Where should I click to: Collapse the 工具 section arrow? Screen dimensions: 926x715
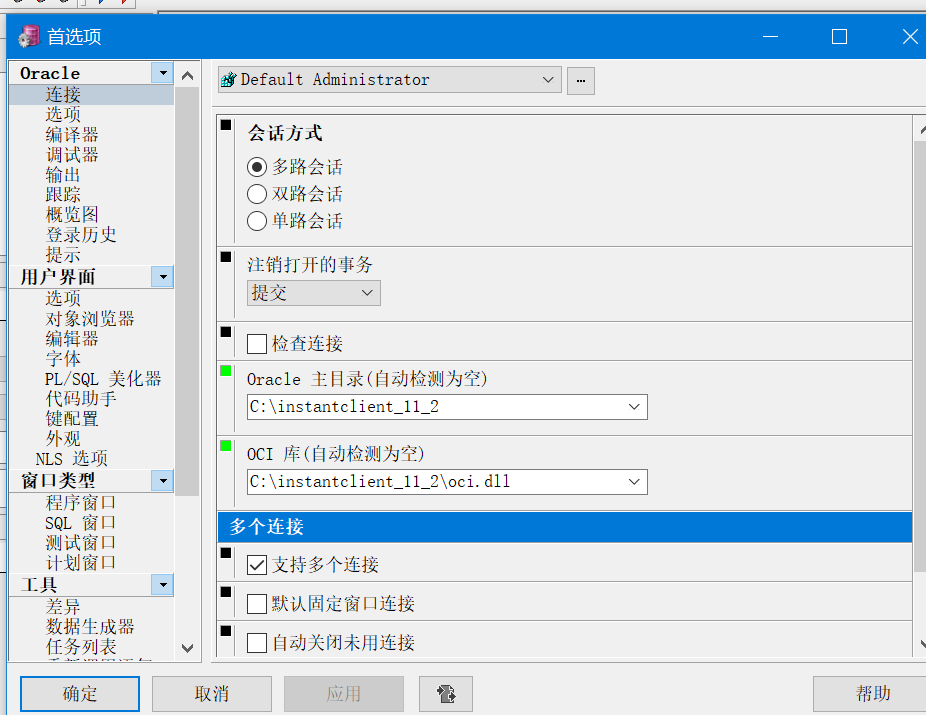[162, 585]
